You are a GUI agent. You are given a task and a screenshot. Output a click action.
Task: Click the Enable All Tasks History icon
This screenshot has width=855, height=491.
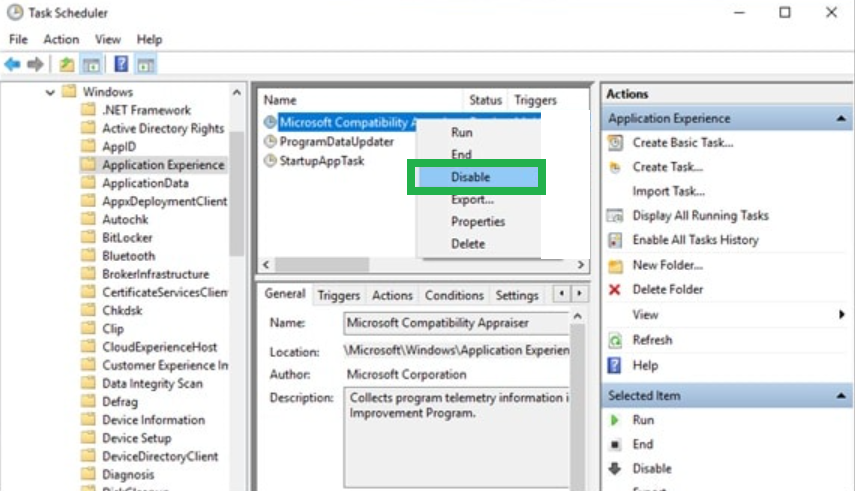[615, 240]
